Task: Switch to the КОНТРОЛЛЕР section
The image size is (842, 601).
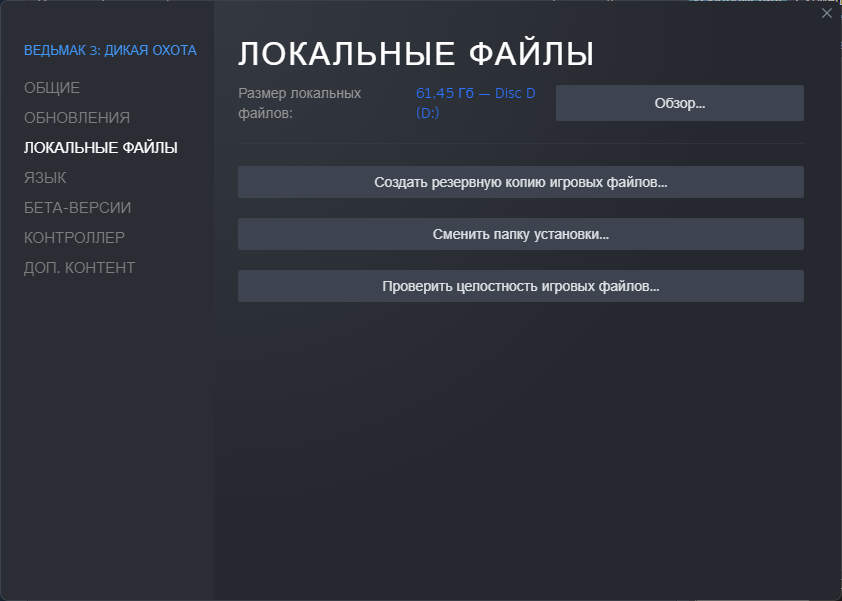Action: tap(74, 237)
